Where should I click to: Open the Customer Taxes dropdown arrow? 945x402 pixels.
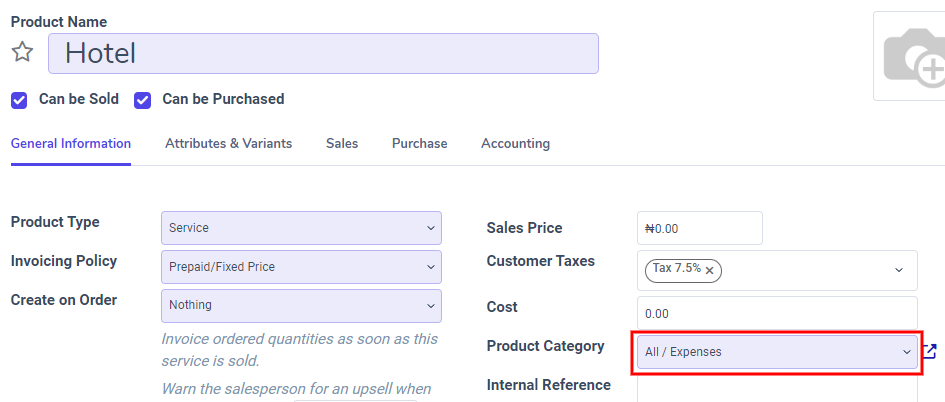coord(898,270)
